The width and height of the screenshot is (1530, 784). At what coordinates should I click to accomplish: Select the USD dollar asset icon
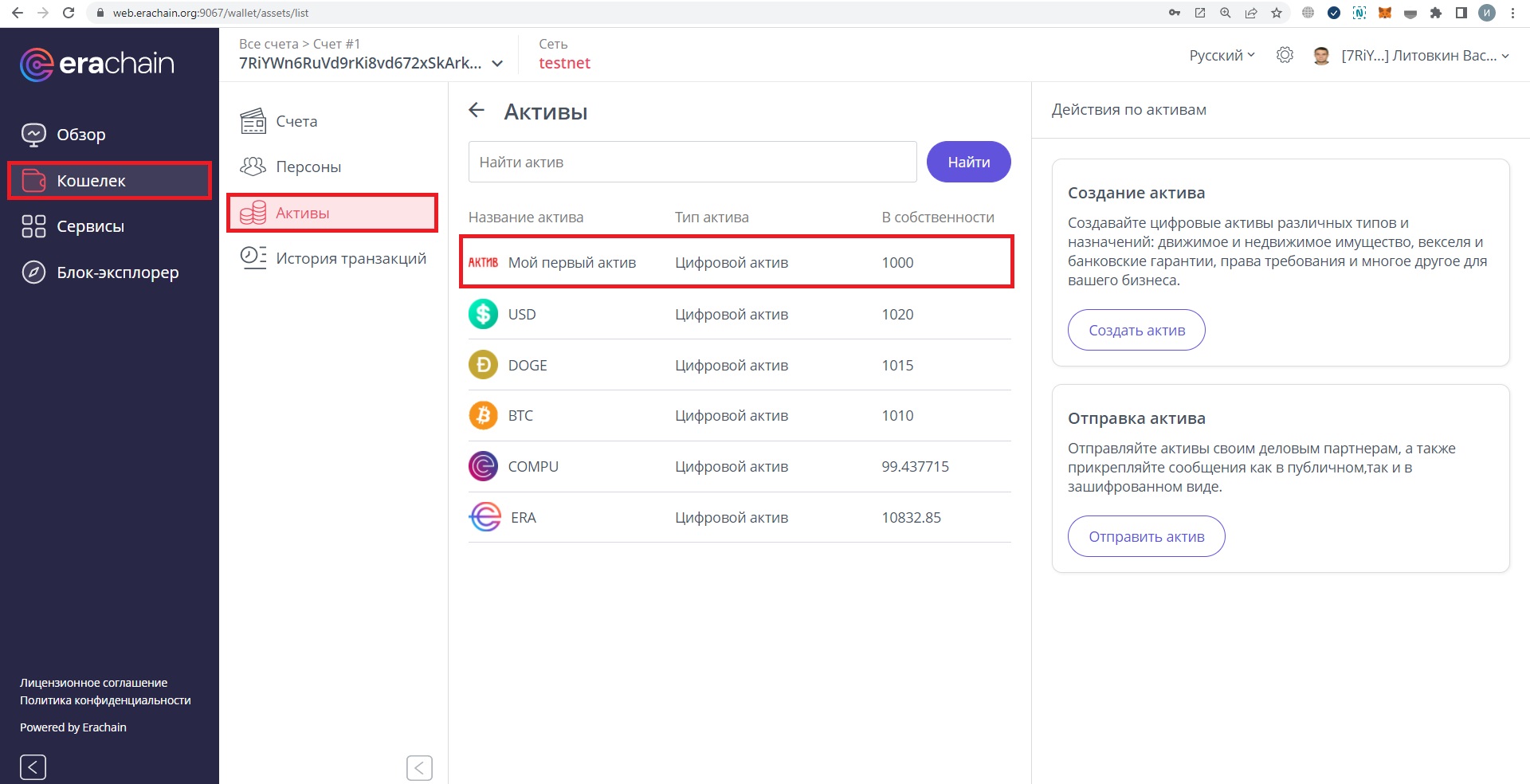click(x=483, y=314)
